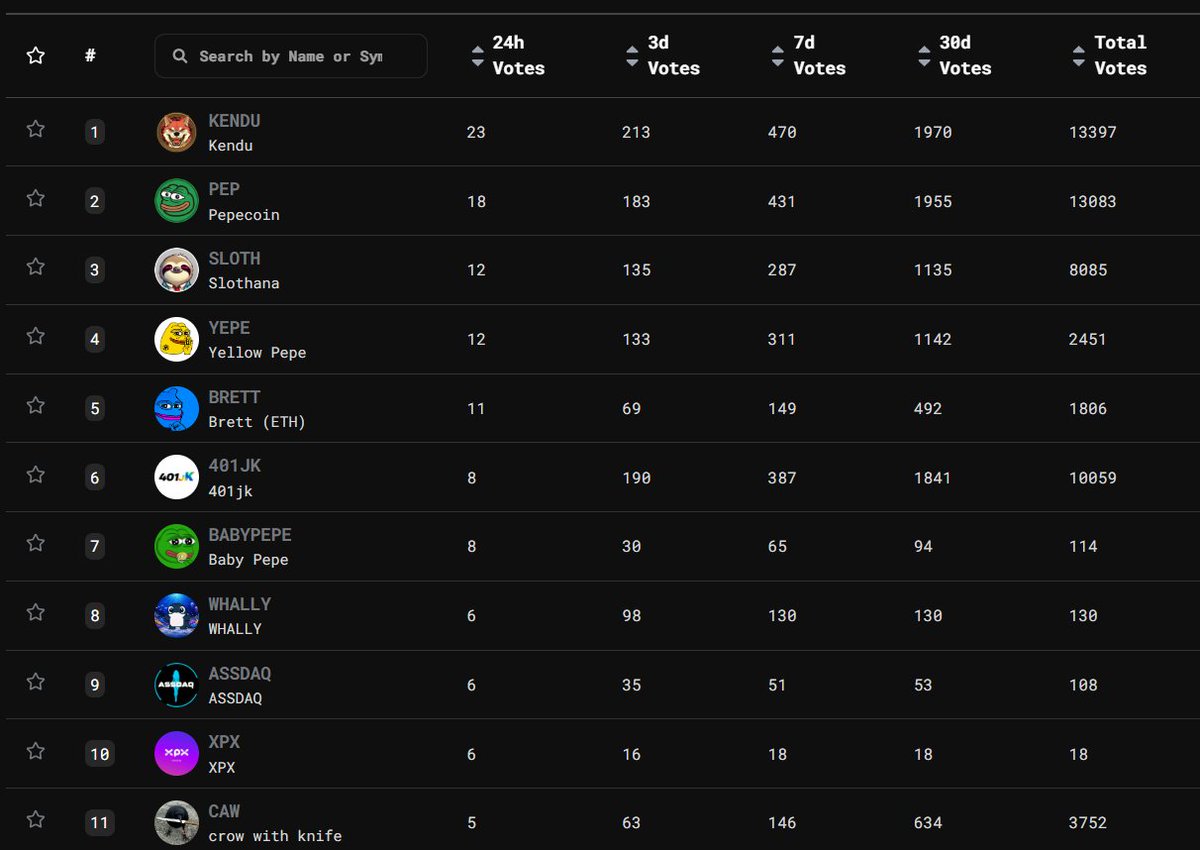Open the CAW coin link
Screen dimensions: 1200x850
pos(224,812)
